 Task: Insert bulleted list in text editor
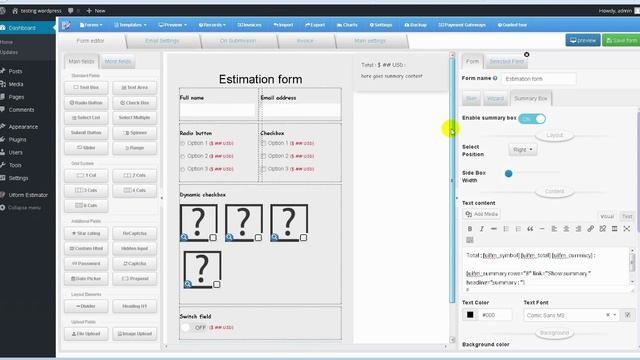coord(506,229)
